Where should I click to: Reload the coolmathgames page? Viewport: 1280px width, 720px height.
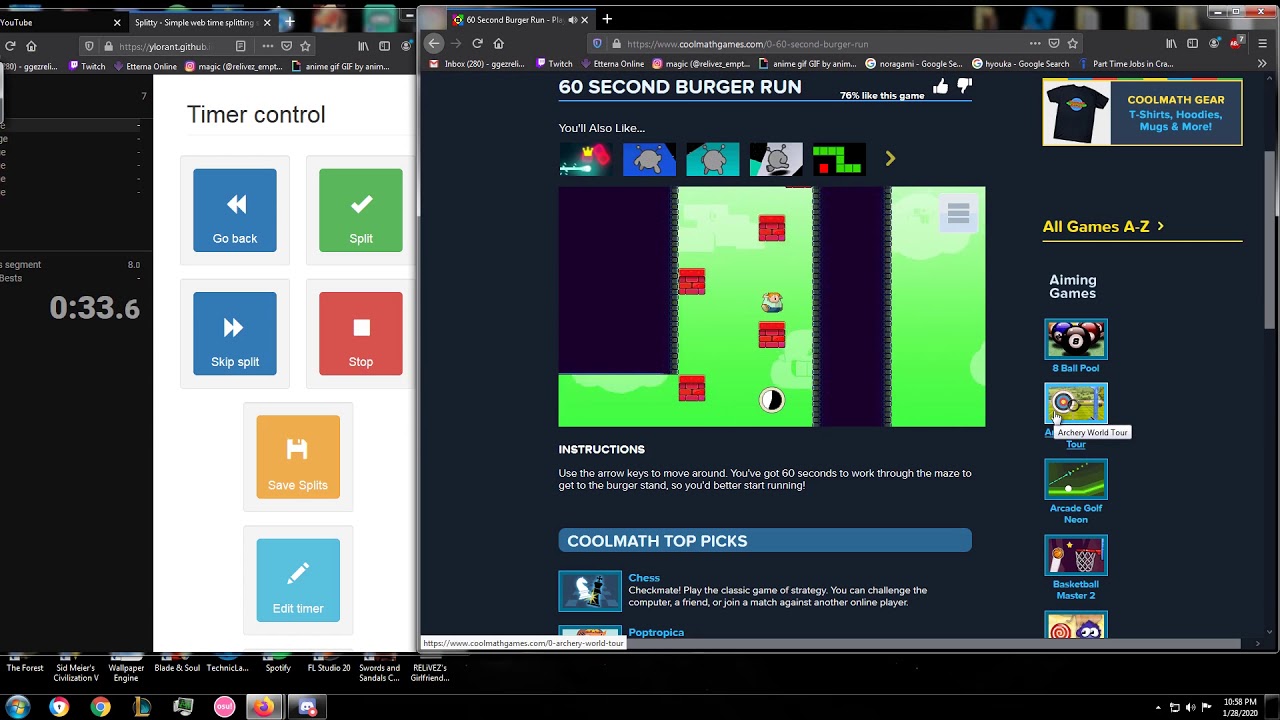click(x=477, y=43)
